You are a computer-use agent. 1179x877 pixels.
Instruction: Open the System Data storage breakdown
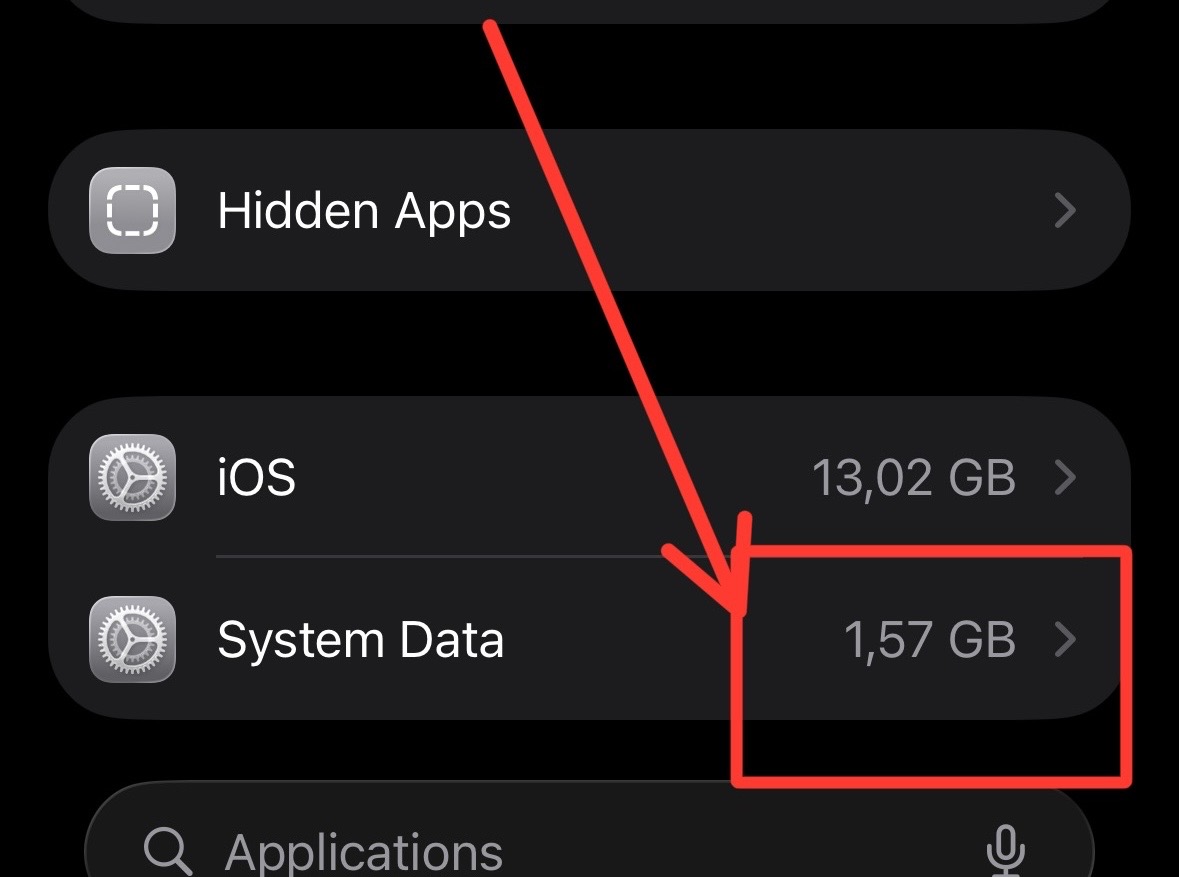click(400, 639)
